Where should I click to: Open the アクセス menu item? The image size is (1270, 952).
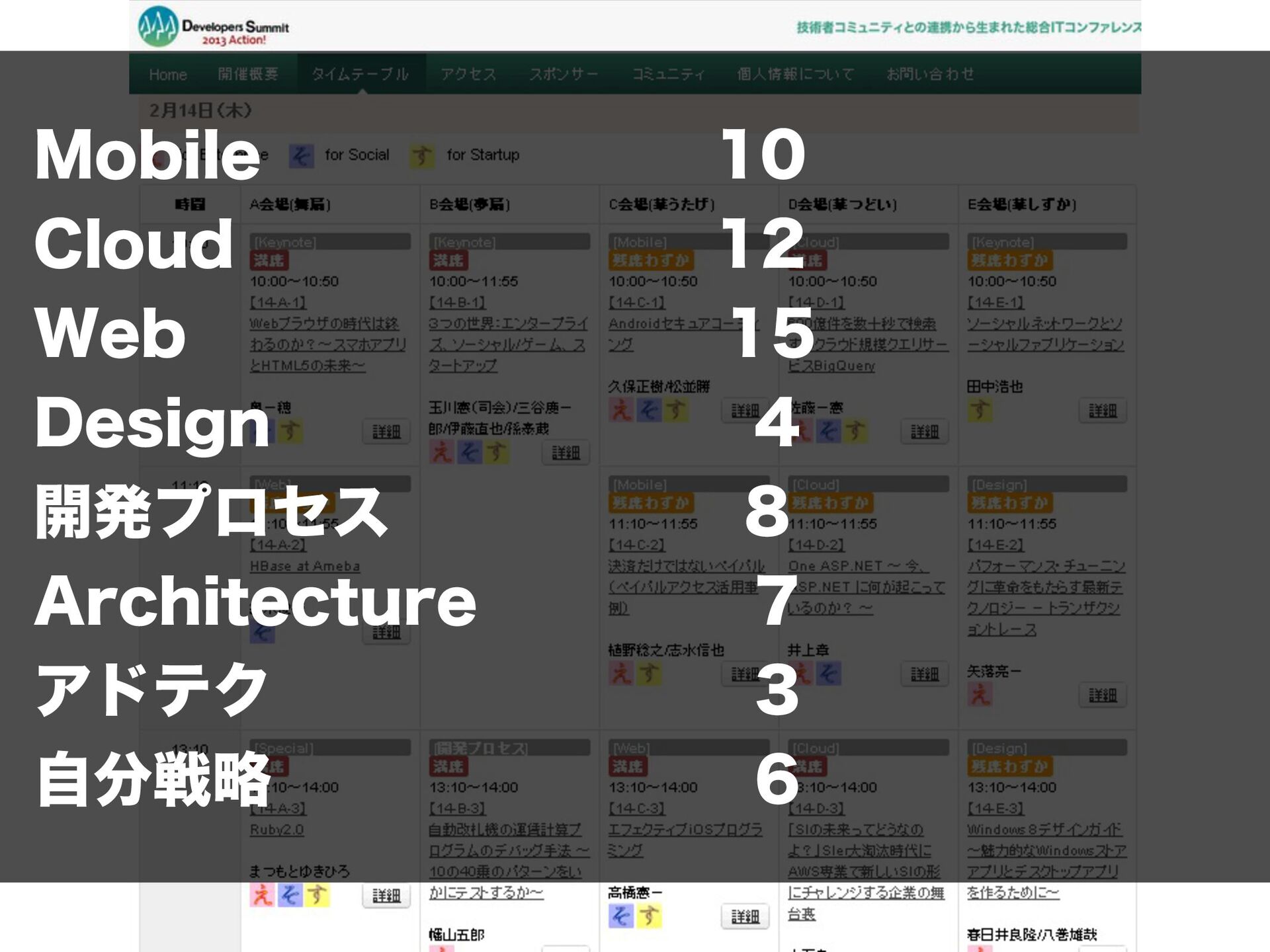point(468,74)
